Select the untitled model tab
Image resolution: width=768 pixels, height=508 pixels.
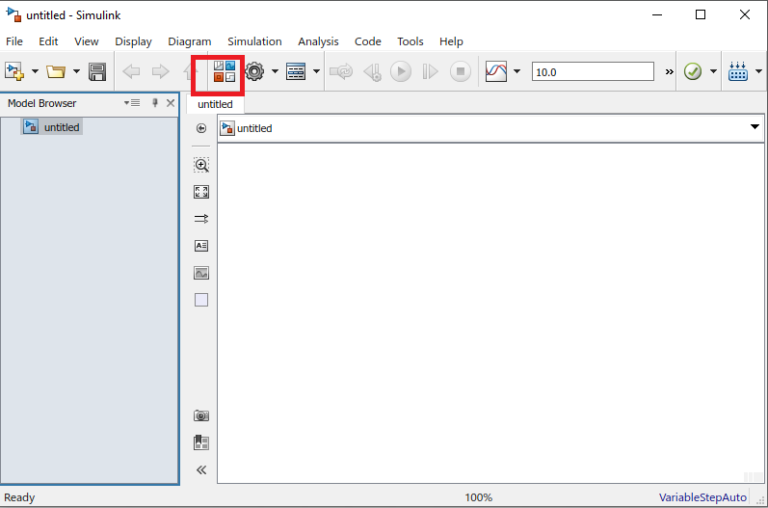point(215,104)
